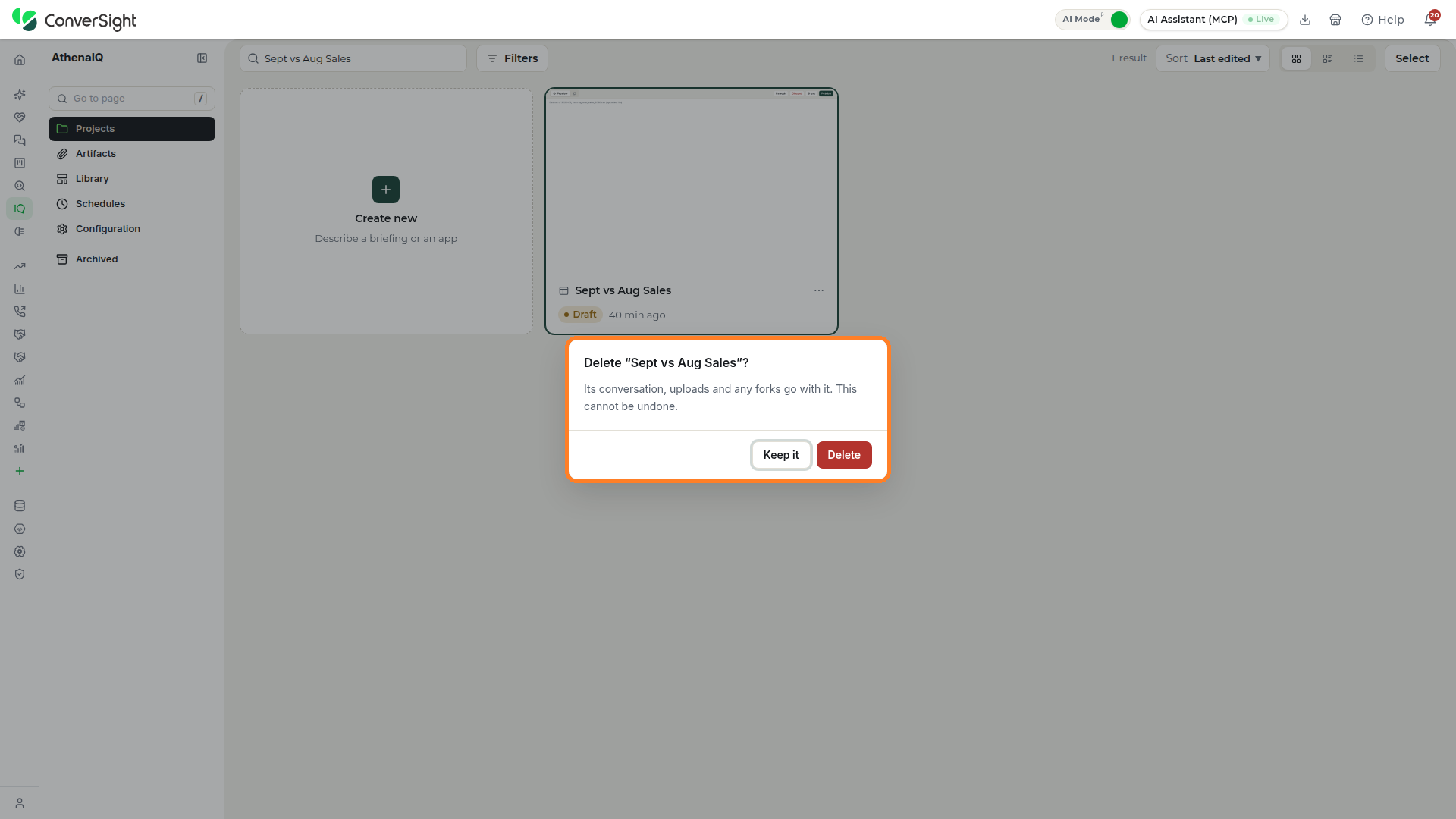
Task: Click the project search box
Action: click(x=353, y=58)
